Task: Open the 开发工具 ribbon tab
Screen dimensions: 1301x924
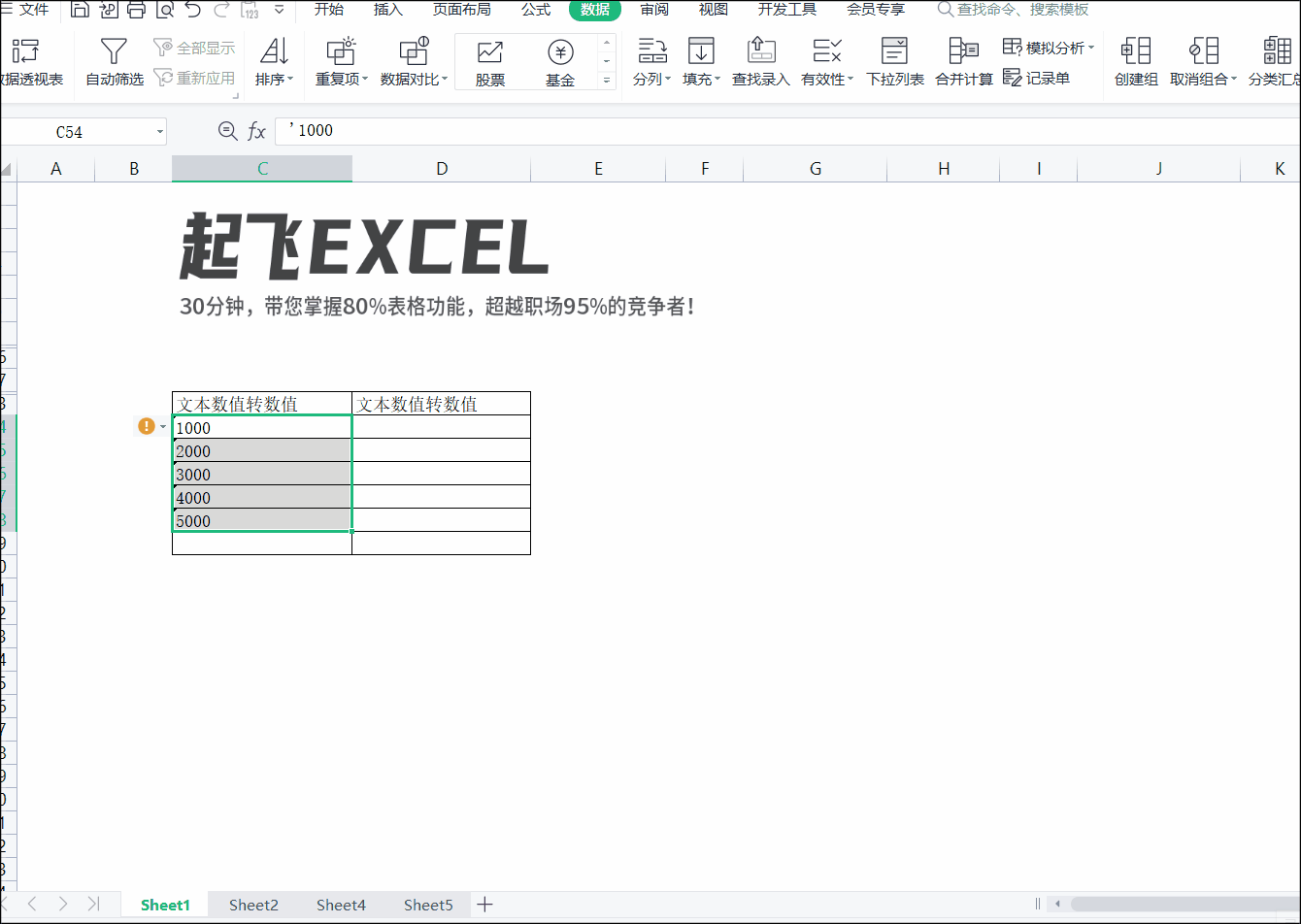Action: point(787,10)
